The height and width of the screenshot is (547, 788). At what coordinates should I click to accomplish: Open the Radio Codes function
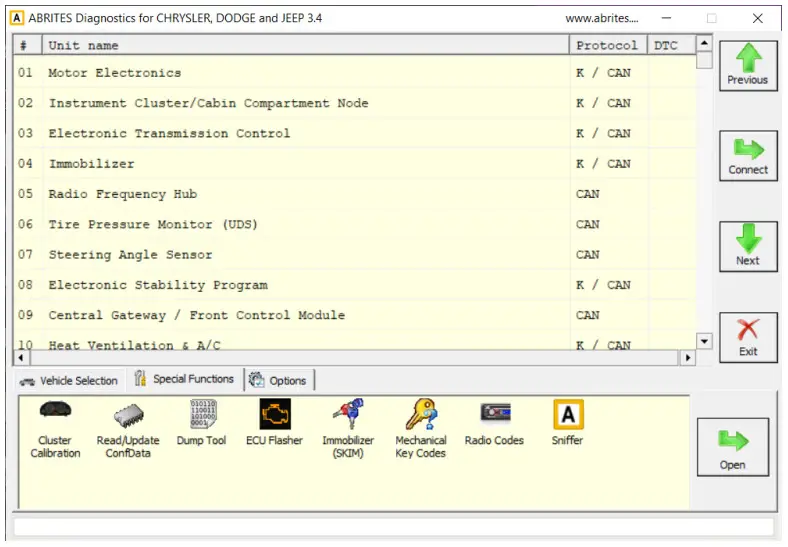pyautogui.click(x=495, y=423)
